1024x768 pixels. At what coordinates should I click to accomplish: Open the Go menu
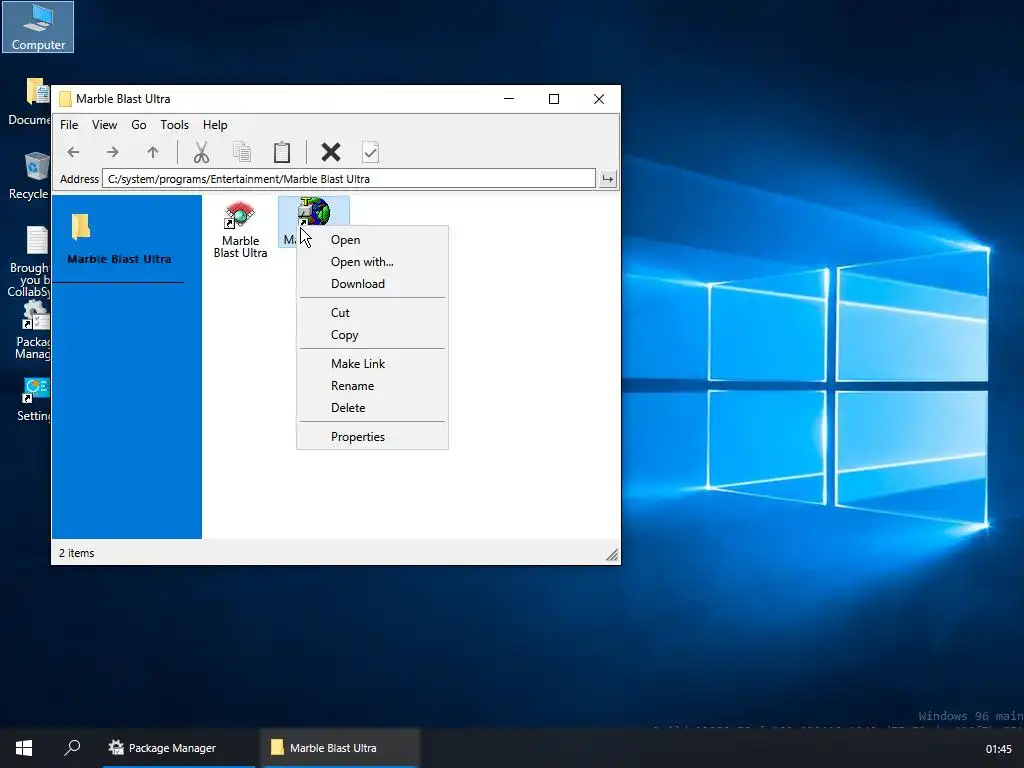138,125
